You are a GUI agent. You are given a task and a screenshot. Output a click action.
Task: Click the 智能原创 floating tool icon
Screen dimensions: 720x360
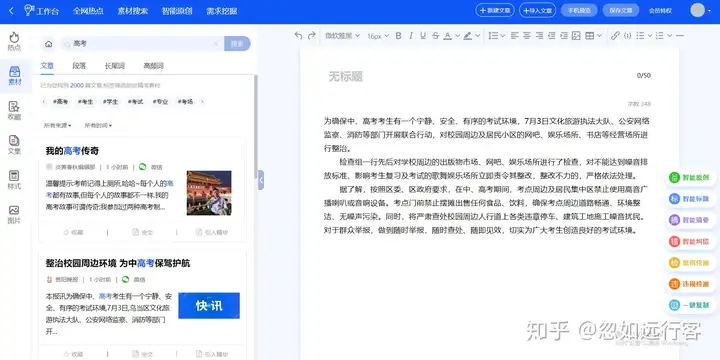pos(674,178)
